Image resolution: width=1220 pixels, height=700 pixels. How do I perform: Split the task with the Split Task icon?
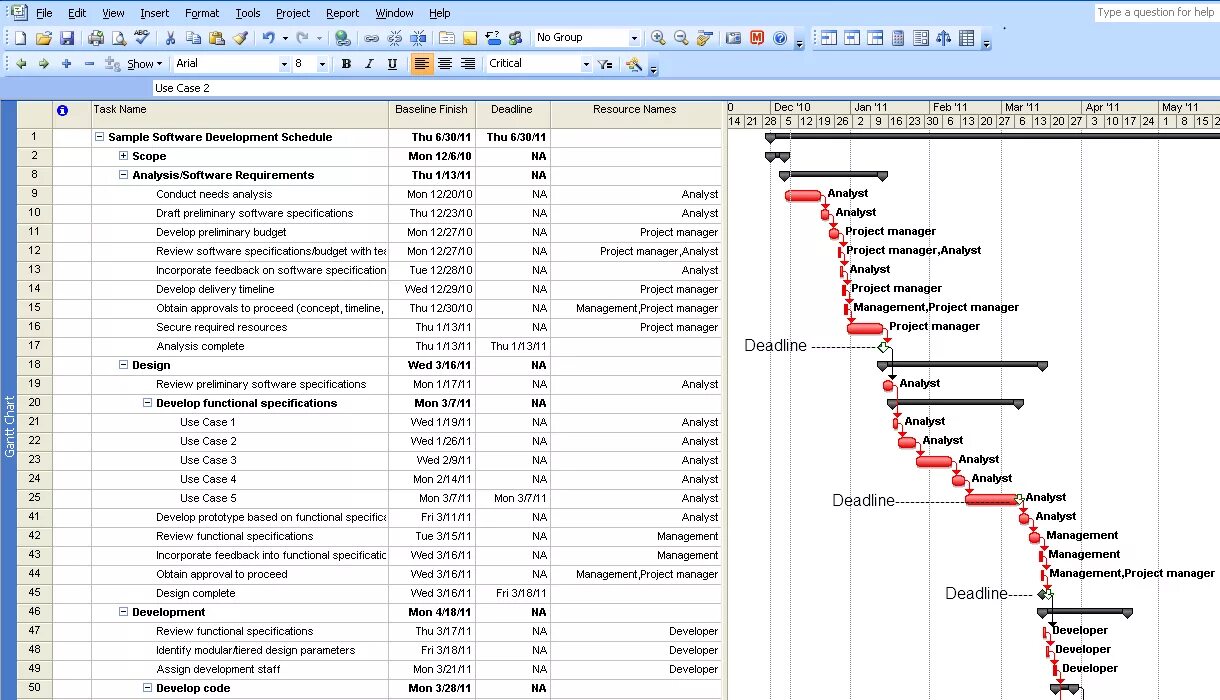[418, 38]
